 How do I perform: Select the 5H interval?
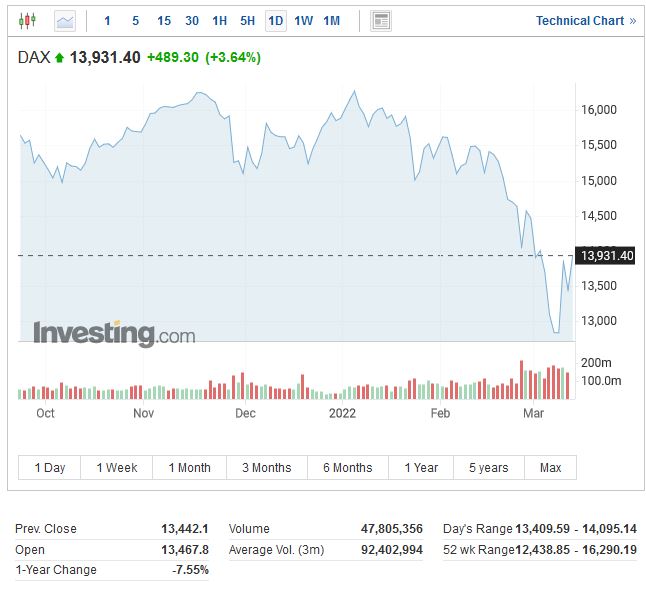248,20
